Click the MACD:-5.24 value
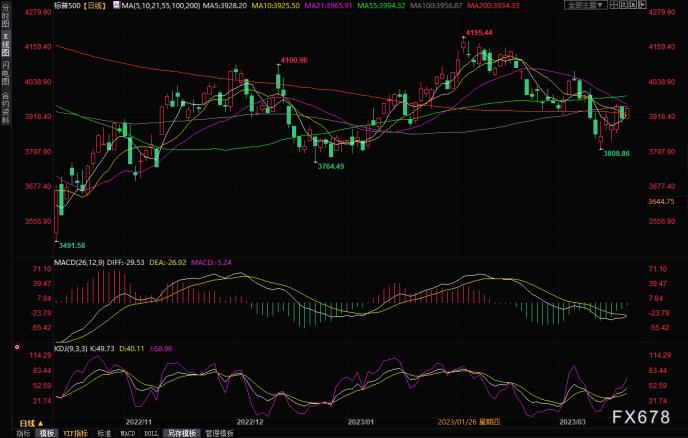The width and height of the screenshot is (688, 438). 211,262
